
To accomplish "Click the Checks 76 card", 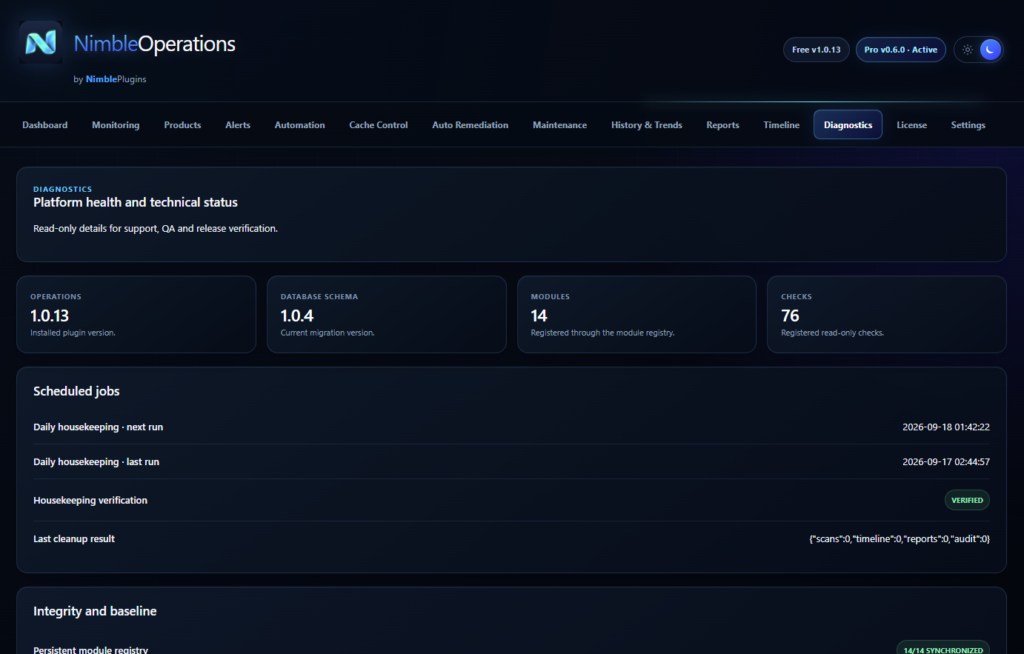I will coord(886,314).
